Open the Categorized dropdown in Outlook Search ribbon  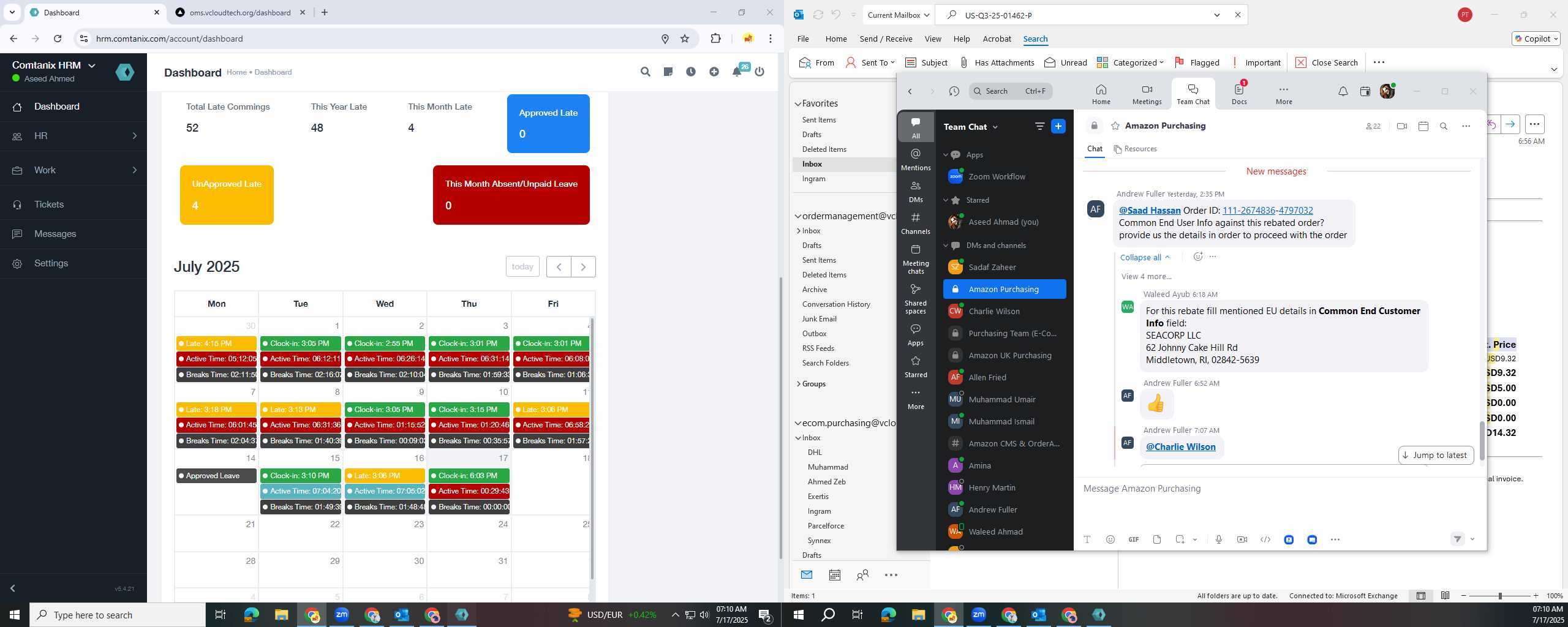click(1130, 62)
